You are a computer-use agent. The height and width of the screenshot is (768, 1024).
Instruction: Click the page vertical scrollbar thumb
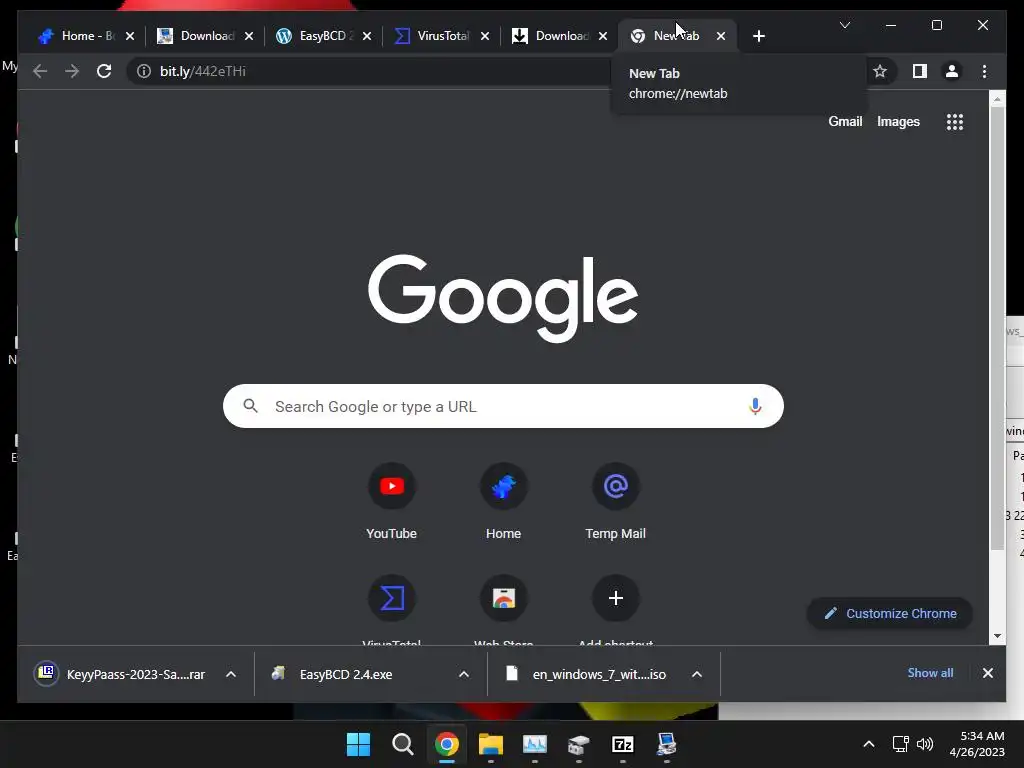pos(997,327)
